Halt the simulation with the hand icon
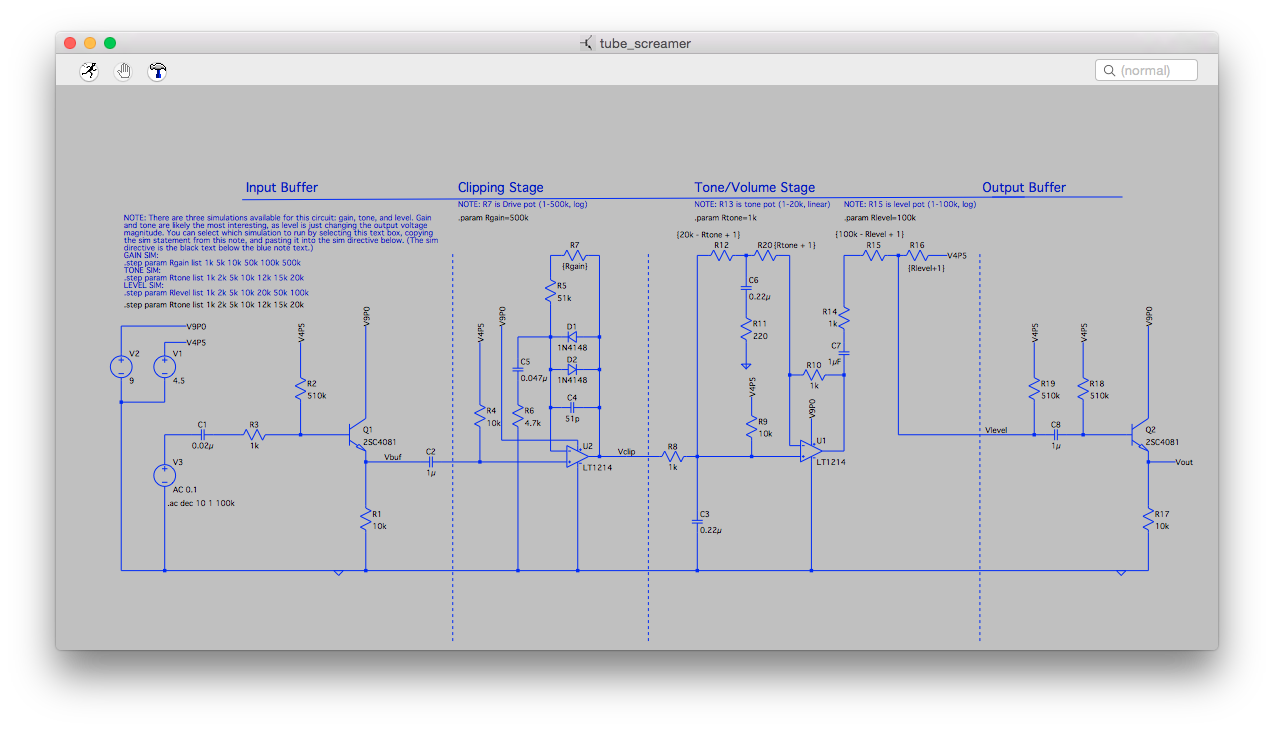Viewport: 1274px width, 730px height. click(x=123, y=70)
